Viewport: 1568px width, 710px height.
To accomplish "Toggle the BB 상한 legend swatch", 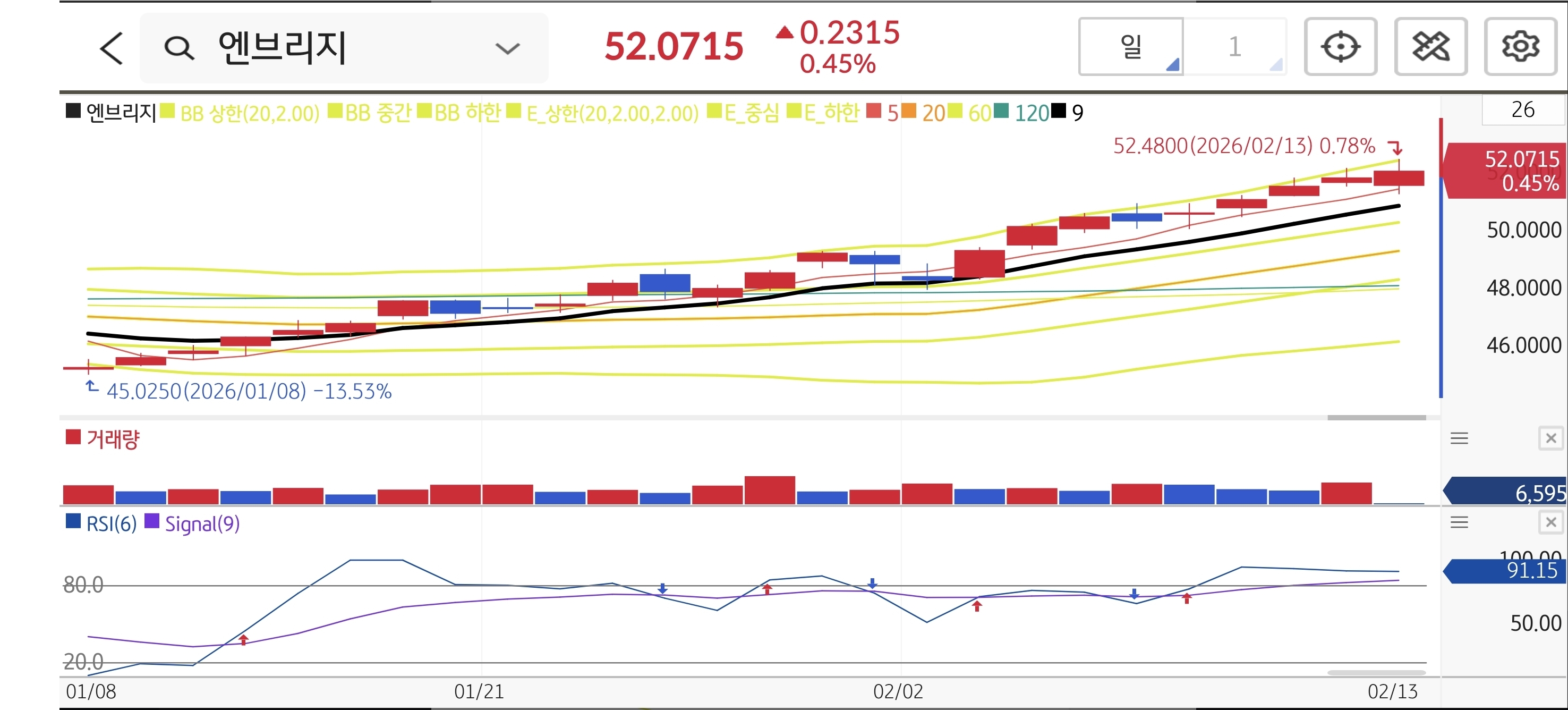I will (167, 112).
